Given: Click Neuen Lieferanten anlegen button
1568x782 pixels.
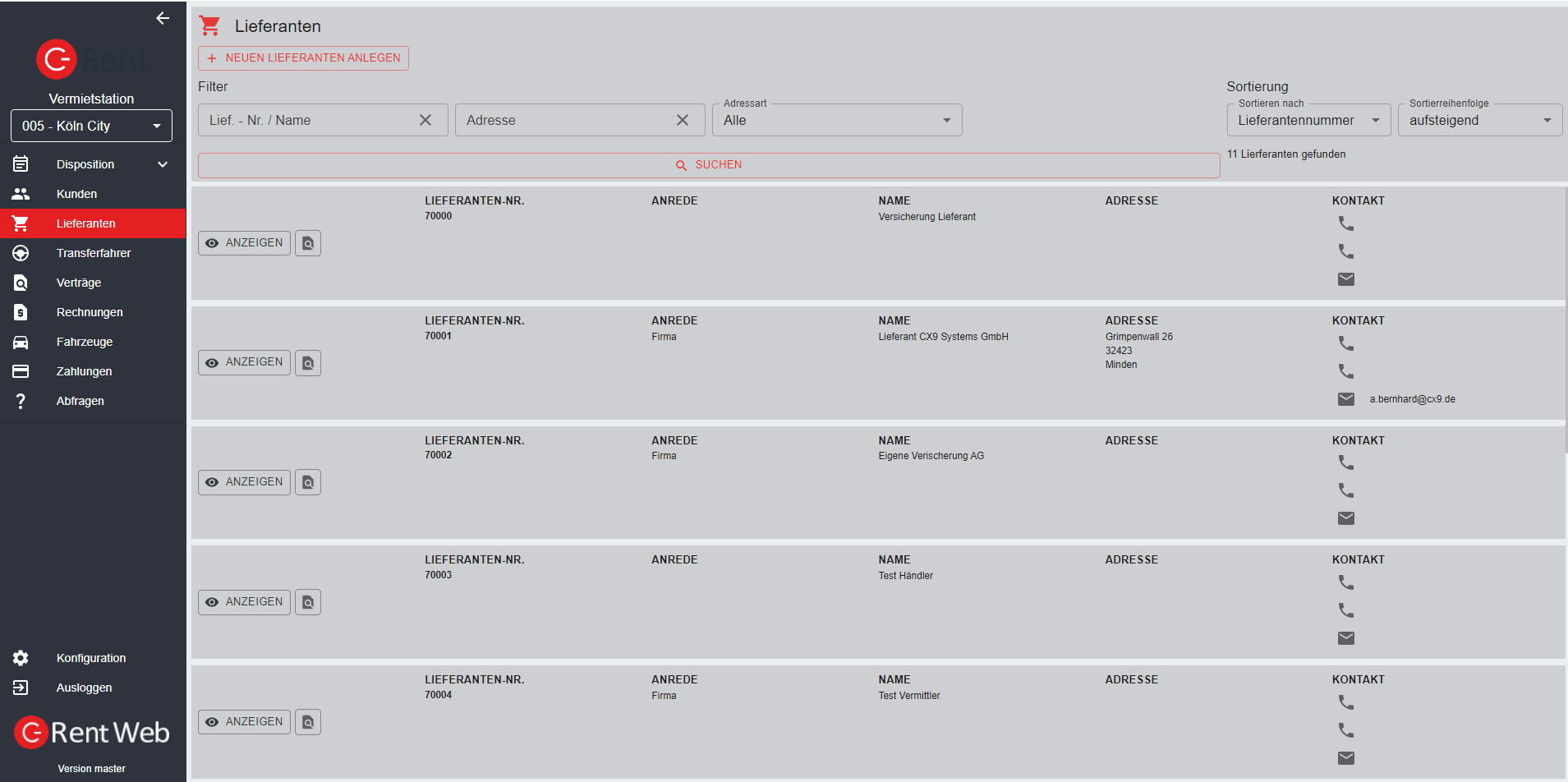Looking at the screenshot, I should click(303, 58).
